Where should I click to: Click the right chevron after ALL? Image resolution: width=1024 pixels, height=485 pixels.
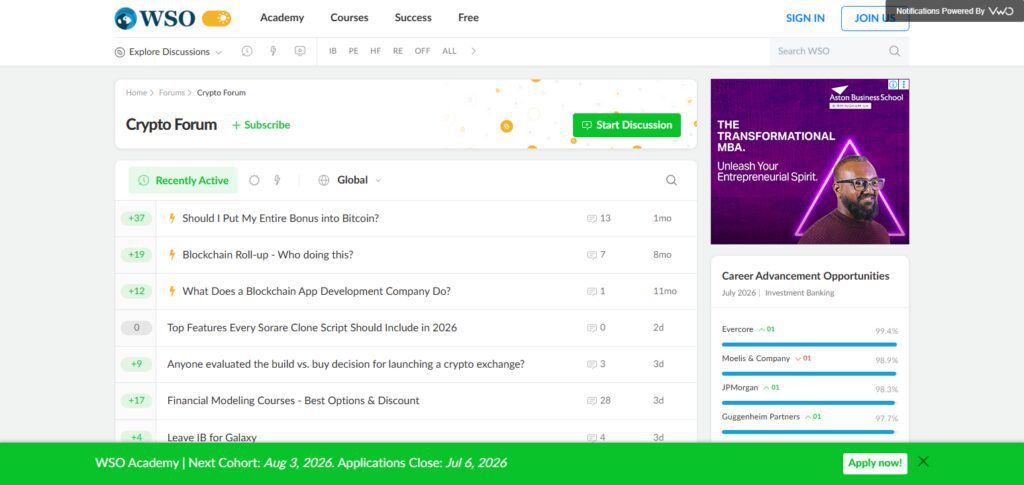pyautogui.click(x=473, y=51)
